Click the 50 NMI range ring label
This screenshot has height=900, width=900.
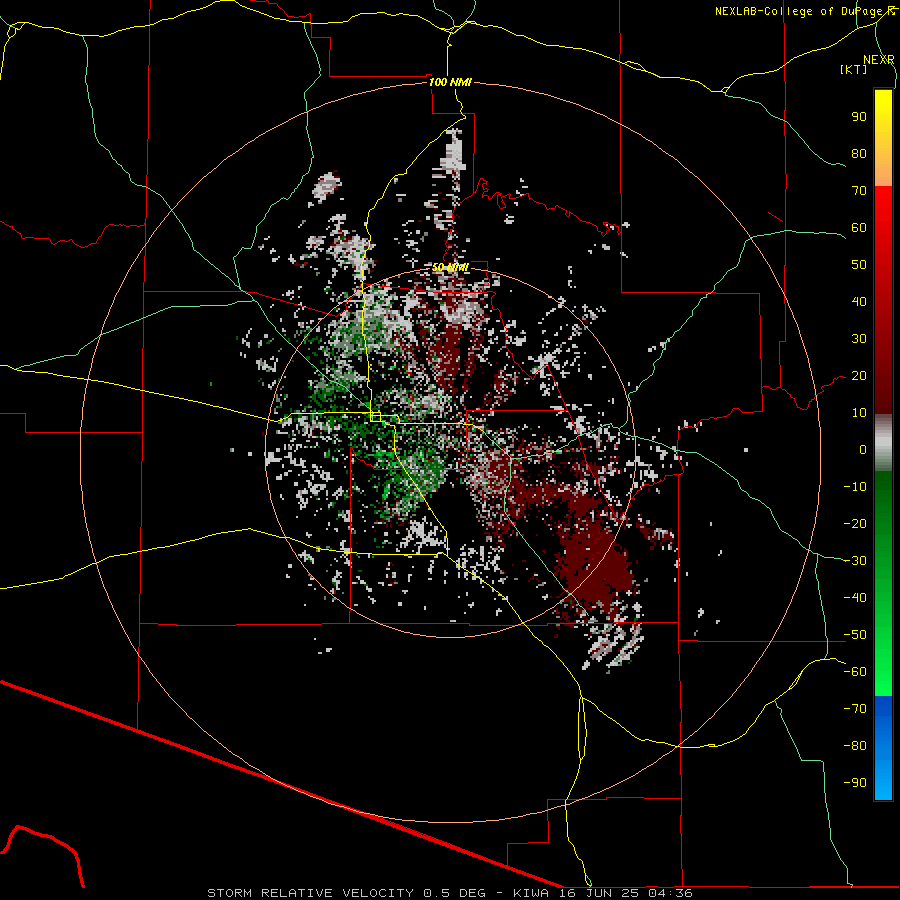tap(450, 267)
